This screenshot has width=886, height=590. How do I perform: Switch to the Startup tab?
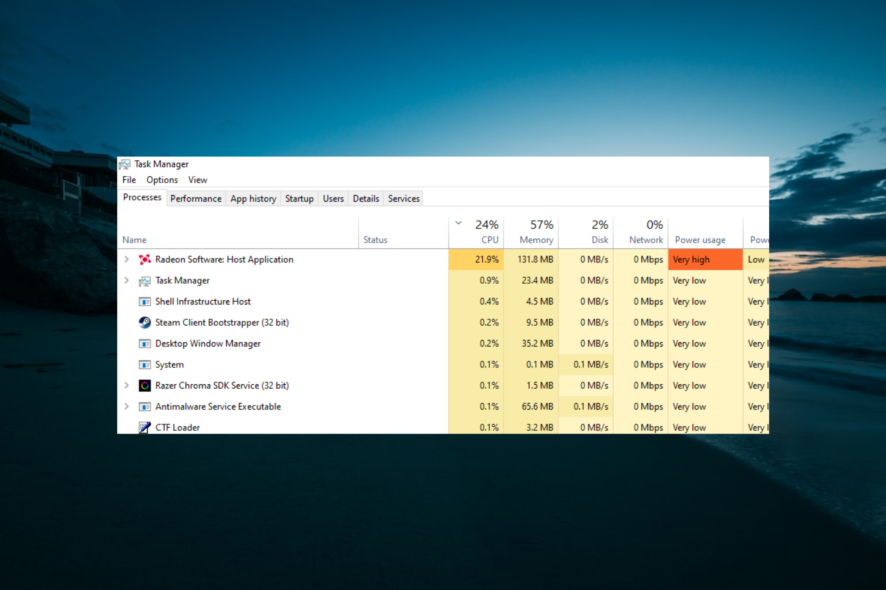click(x=299, y=198)
